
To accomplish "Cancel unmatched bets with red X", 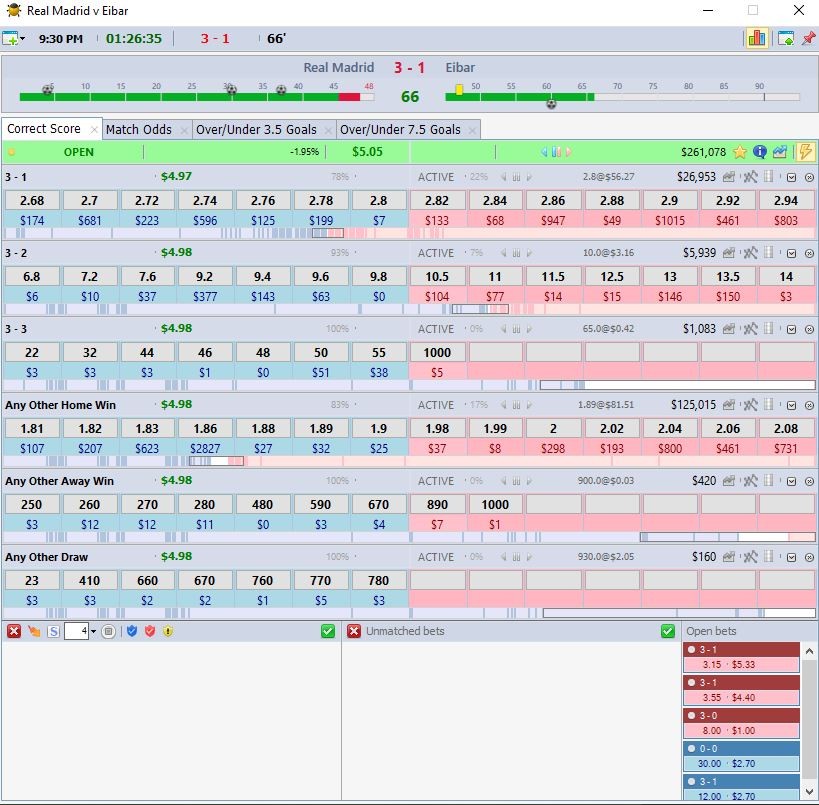I will pos(354,632).
